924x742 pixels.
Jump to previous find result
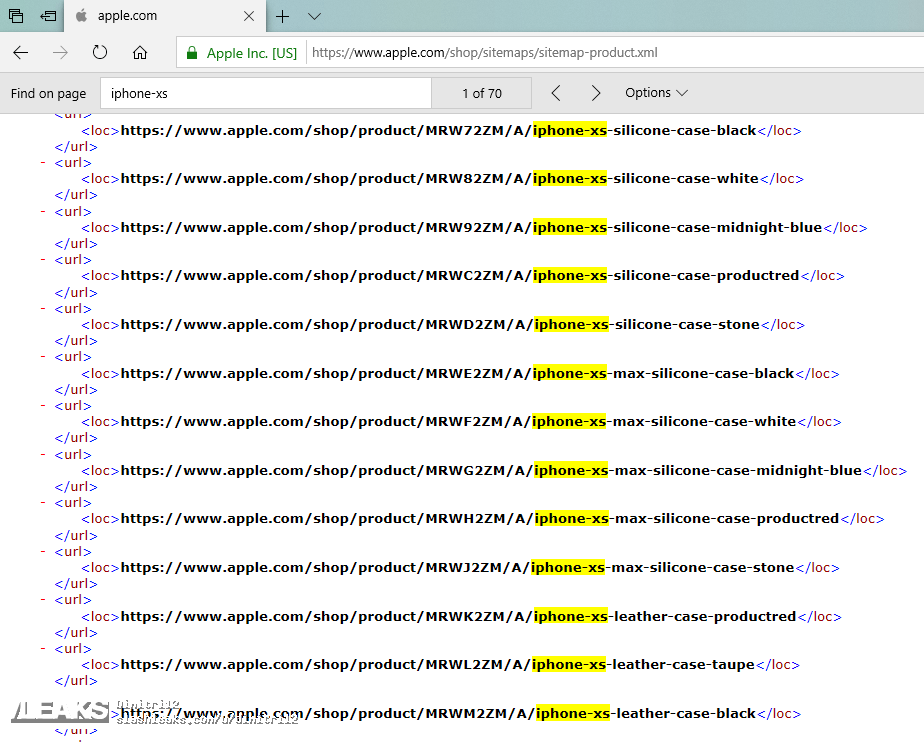pos(556,93)
